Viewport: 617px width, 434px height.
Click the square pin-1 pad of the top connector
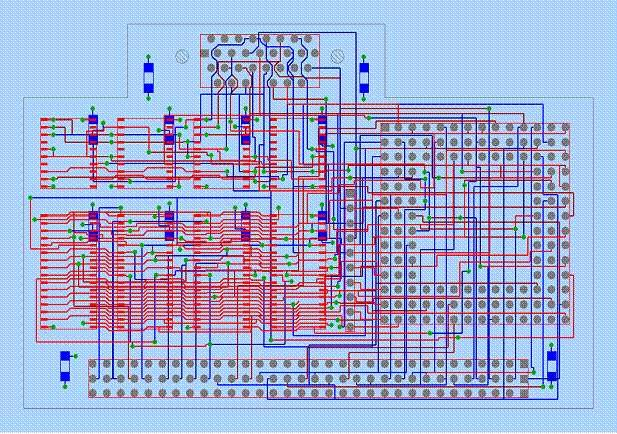205,53
